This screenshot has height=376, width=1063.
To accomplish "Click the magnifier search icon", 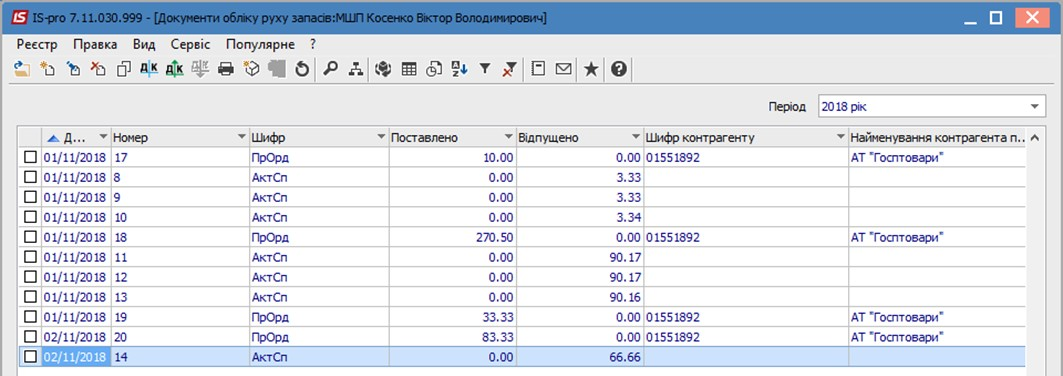I will (330, 69).
